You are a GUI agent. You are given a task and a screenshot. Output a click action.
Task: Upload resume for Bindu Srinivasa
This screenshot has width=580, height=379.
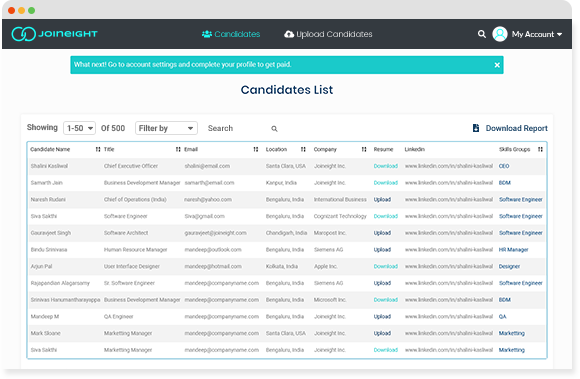pyautogui.click(x=382, y=250)
